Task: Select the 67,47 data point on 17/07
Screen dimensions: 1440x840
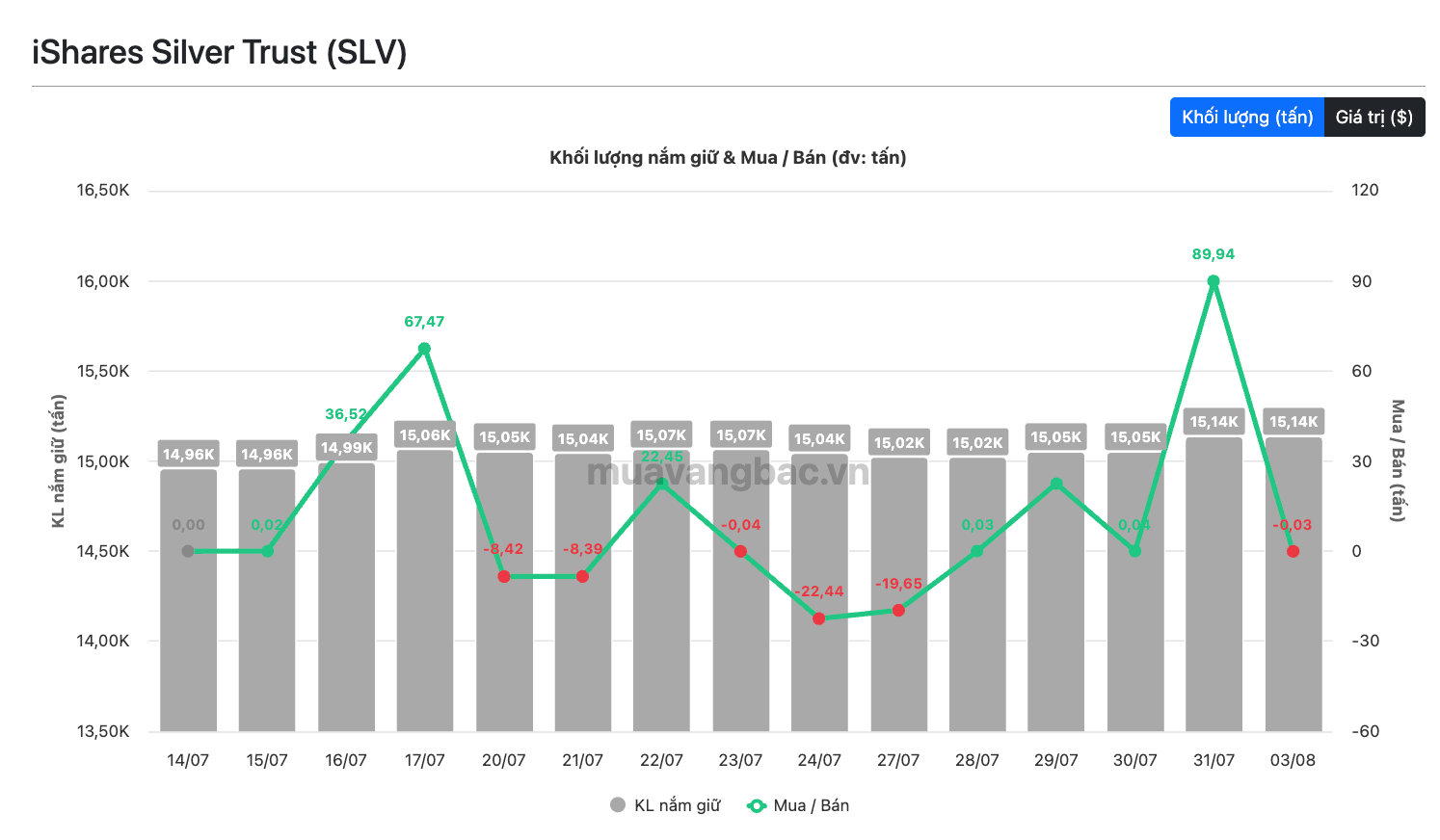Action: pyautogui.click(x=424, y=349)
